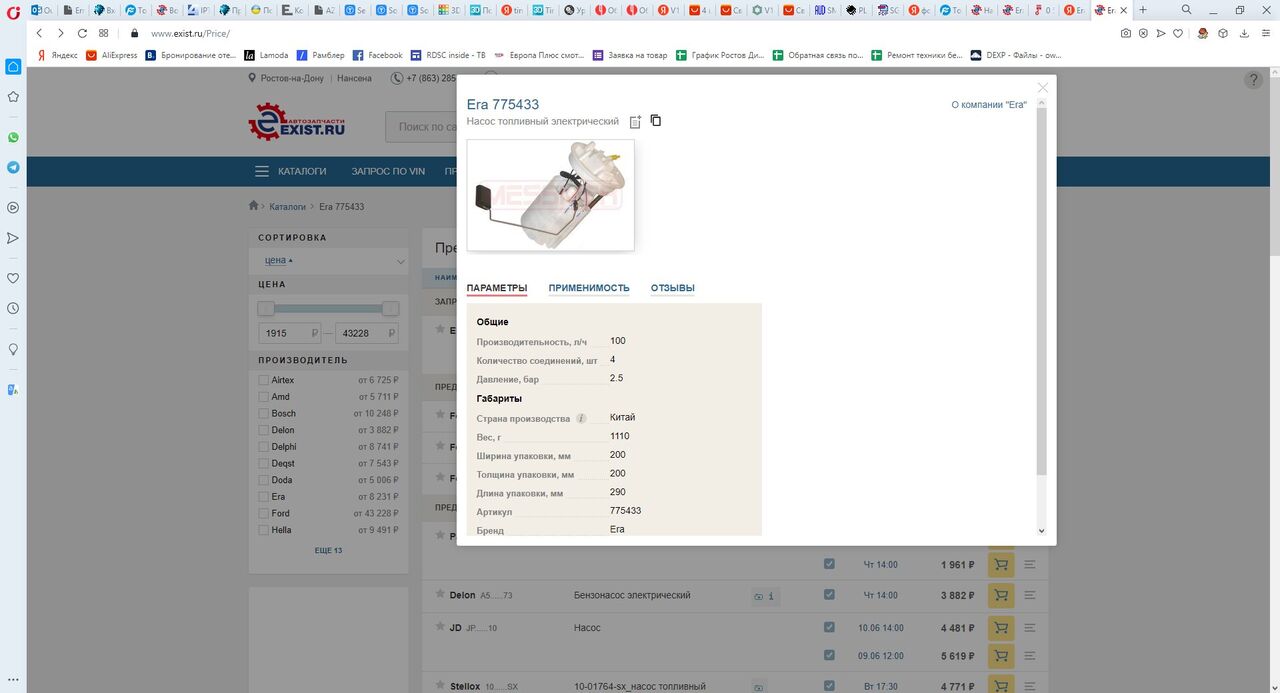
Task: Open the ОТЗЫВЫ tab
Action: 672,288
